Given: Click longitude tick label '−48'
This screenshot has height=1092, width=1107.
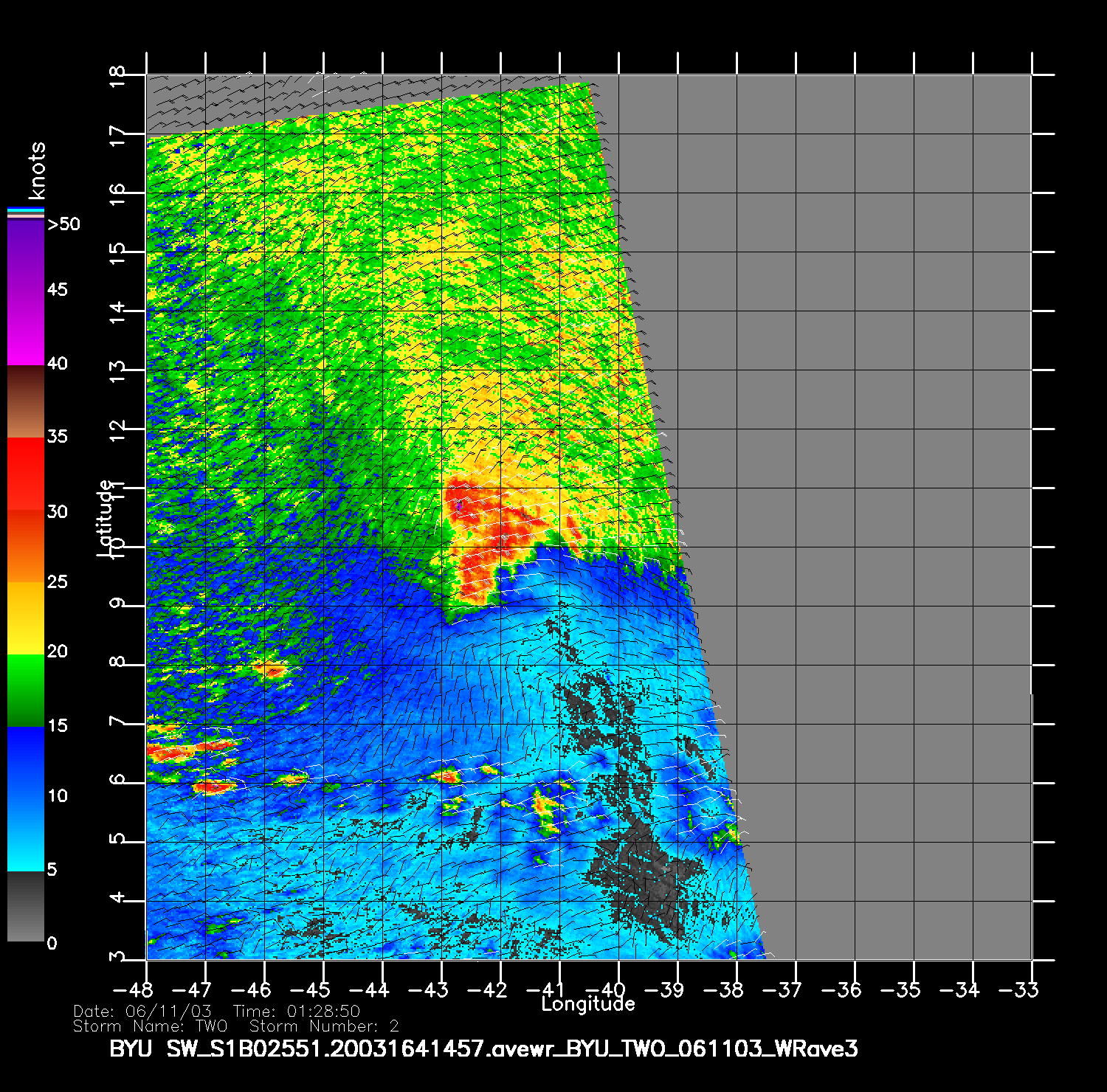Looking at the screenshot, I should pos(133,989).
